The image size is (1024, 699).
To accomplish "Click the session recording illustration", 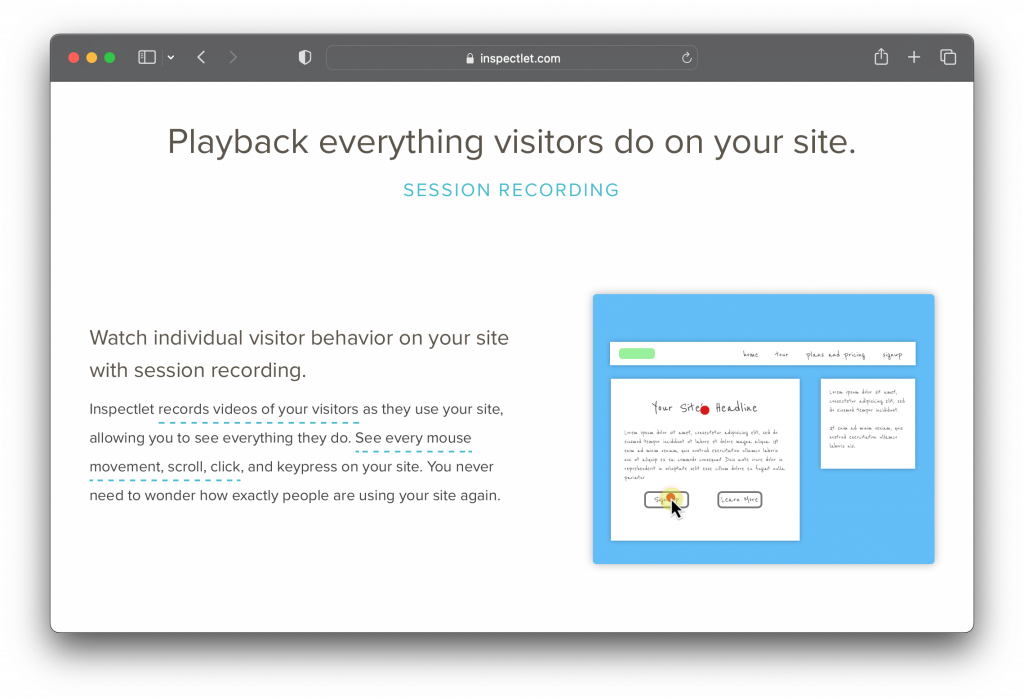I will coord(763,429).
